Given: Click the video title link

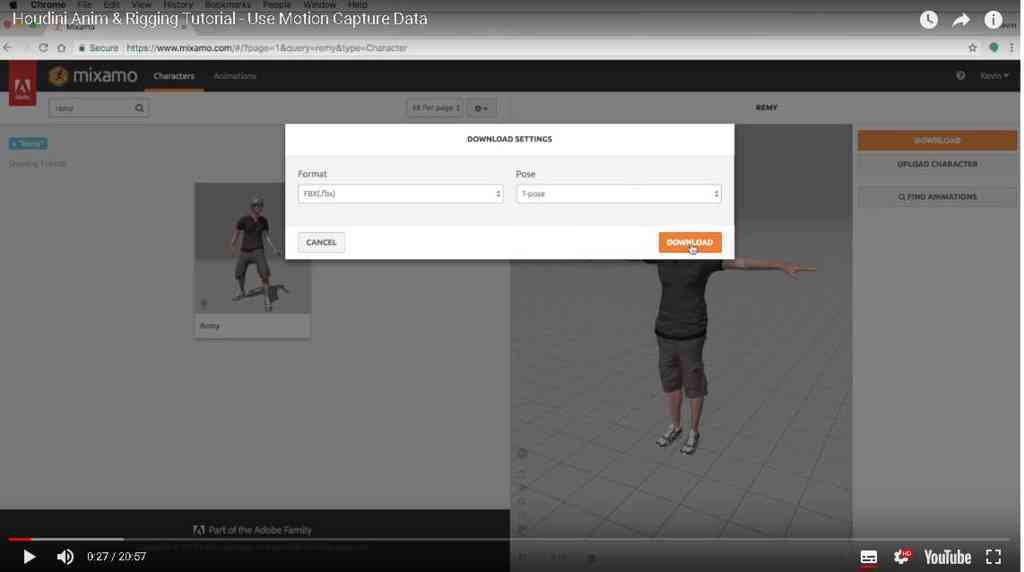Looking at the screenshot, I should point(220,19).
